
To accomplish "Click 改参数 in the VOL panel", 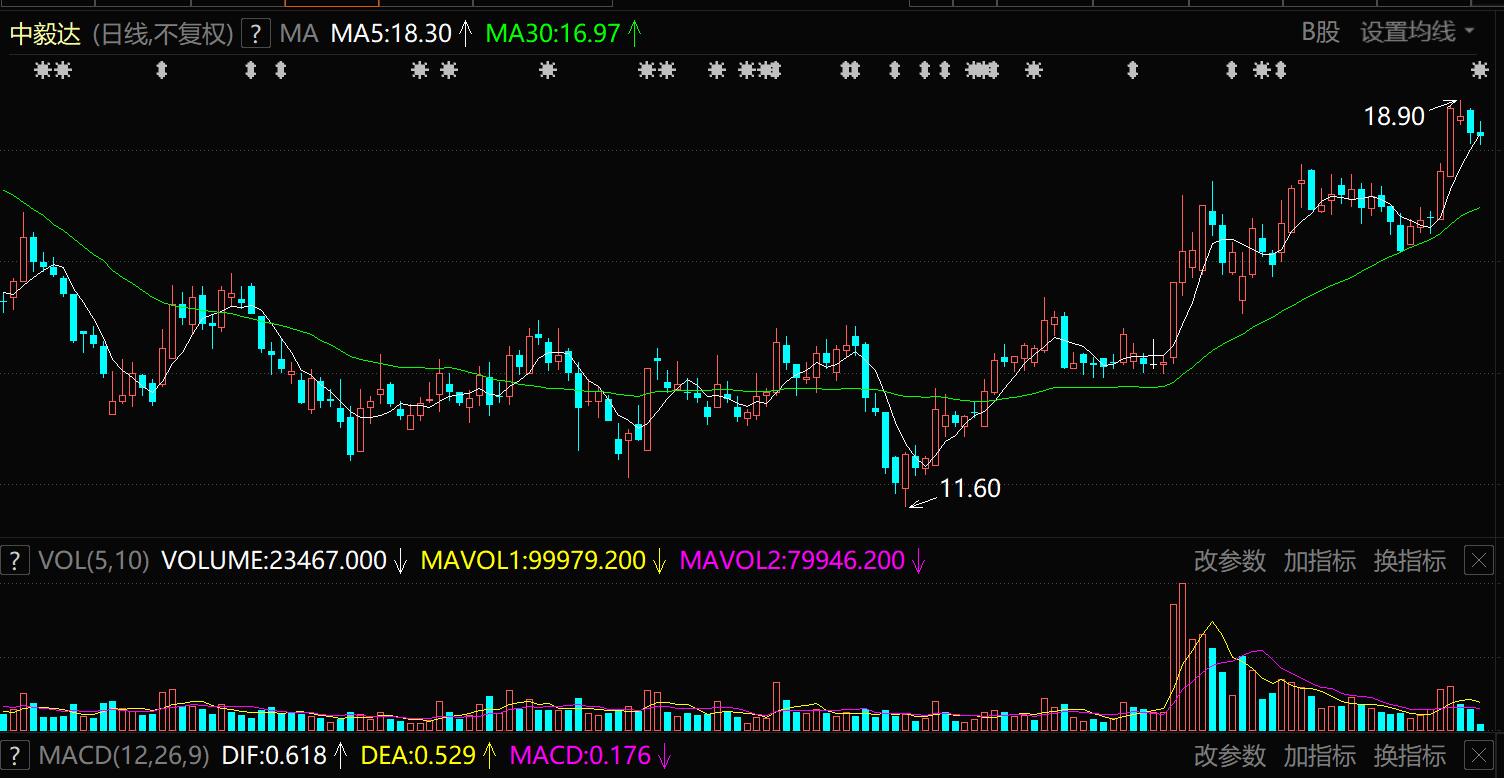I will click(x=1230, y=561).
